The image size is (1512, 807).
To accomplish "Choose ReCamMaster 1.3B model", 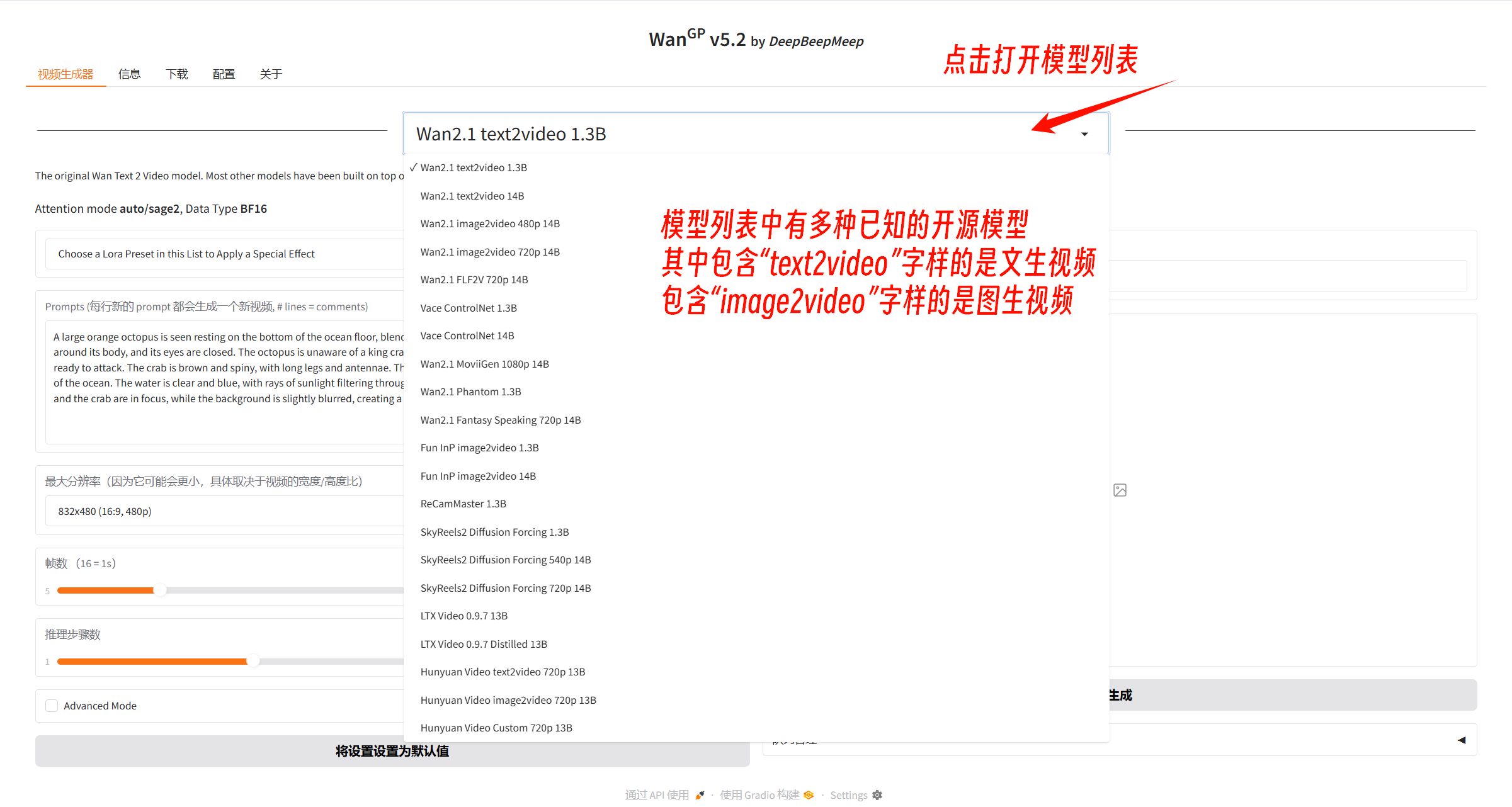I will click(x=756, y=504).
